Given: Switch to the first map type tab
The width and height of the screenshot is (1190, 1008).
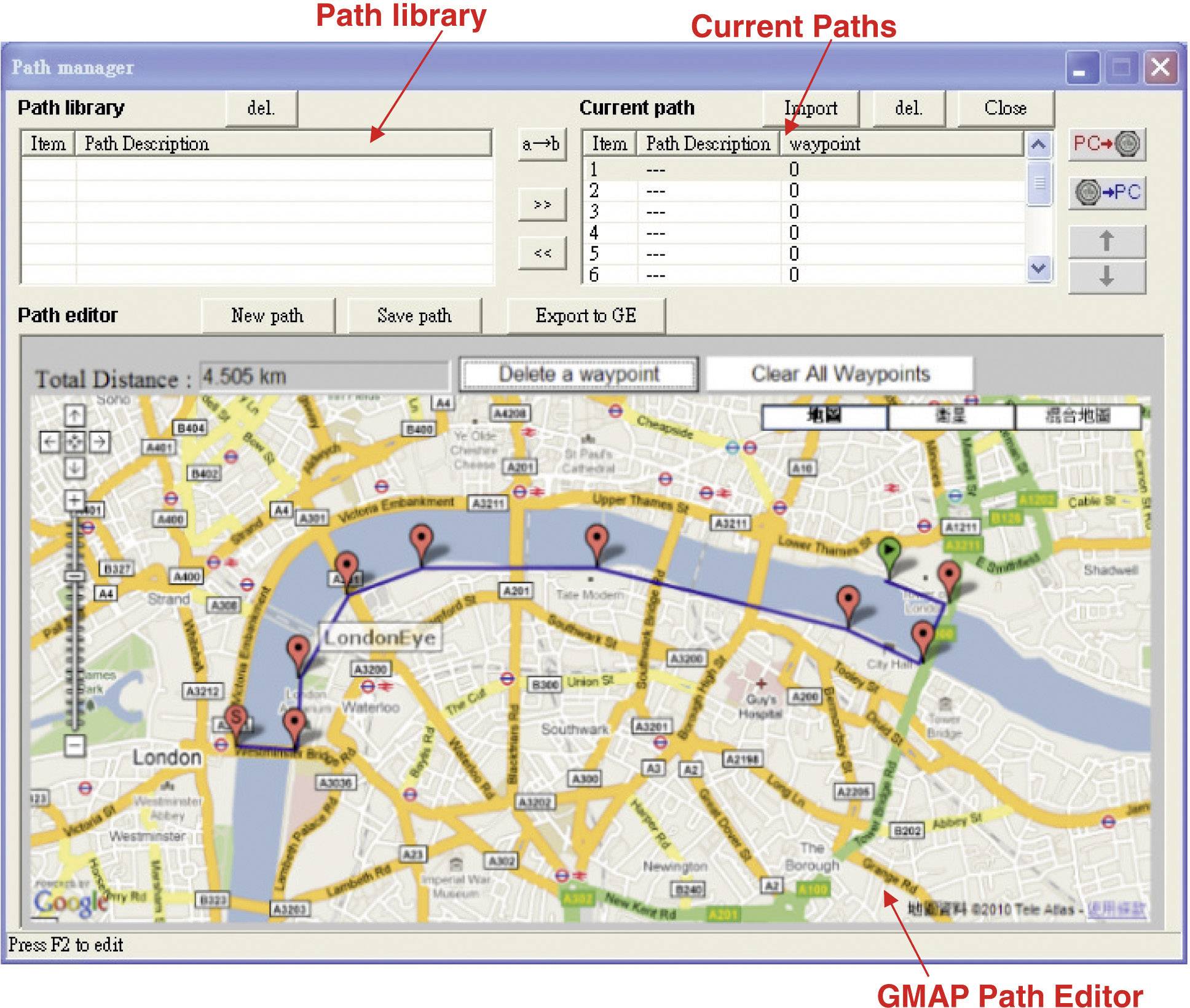Looking at the screenshot, I should click(x=824, y=417).
